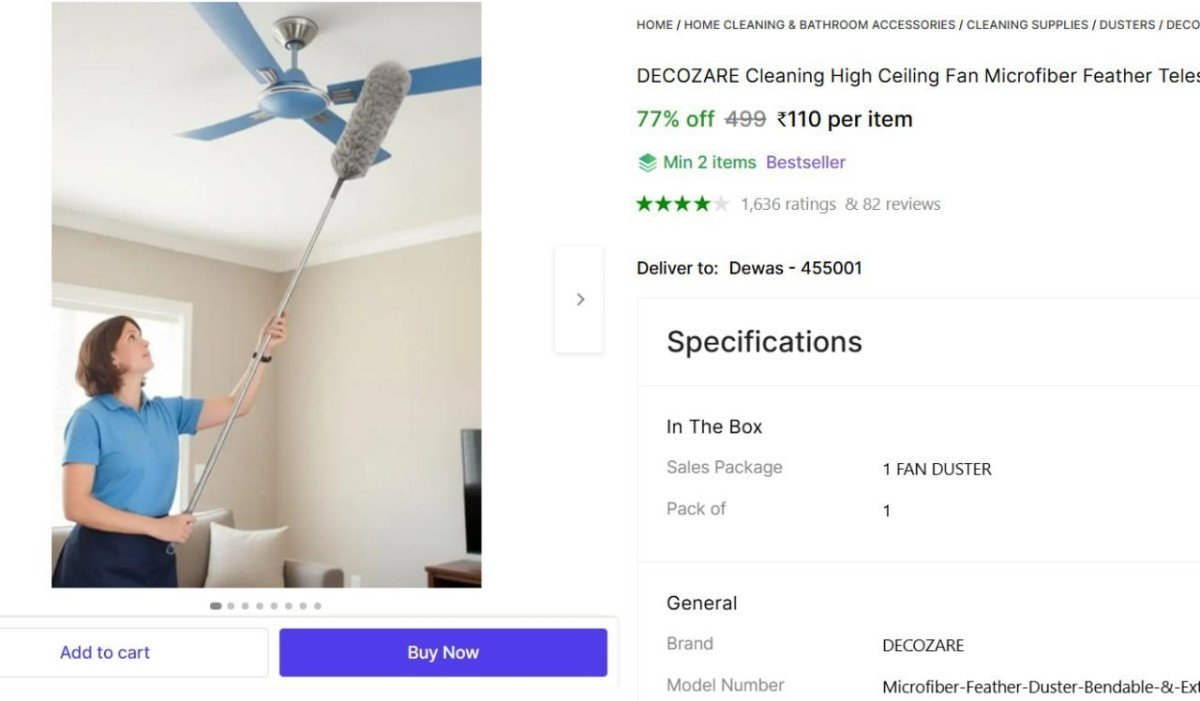Viewport: 1200px width, 701px height.
Task: Open the Cleaning Supplies breadcrumb
Action: (x=1027, y=25)
